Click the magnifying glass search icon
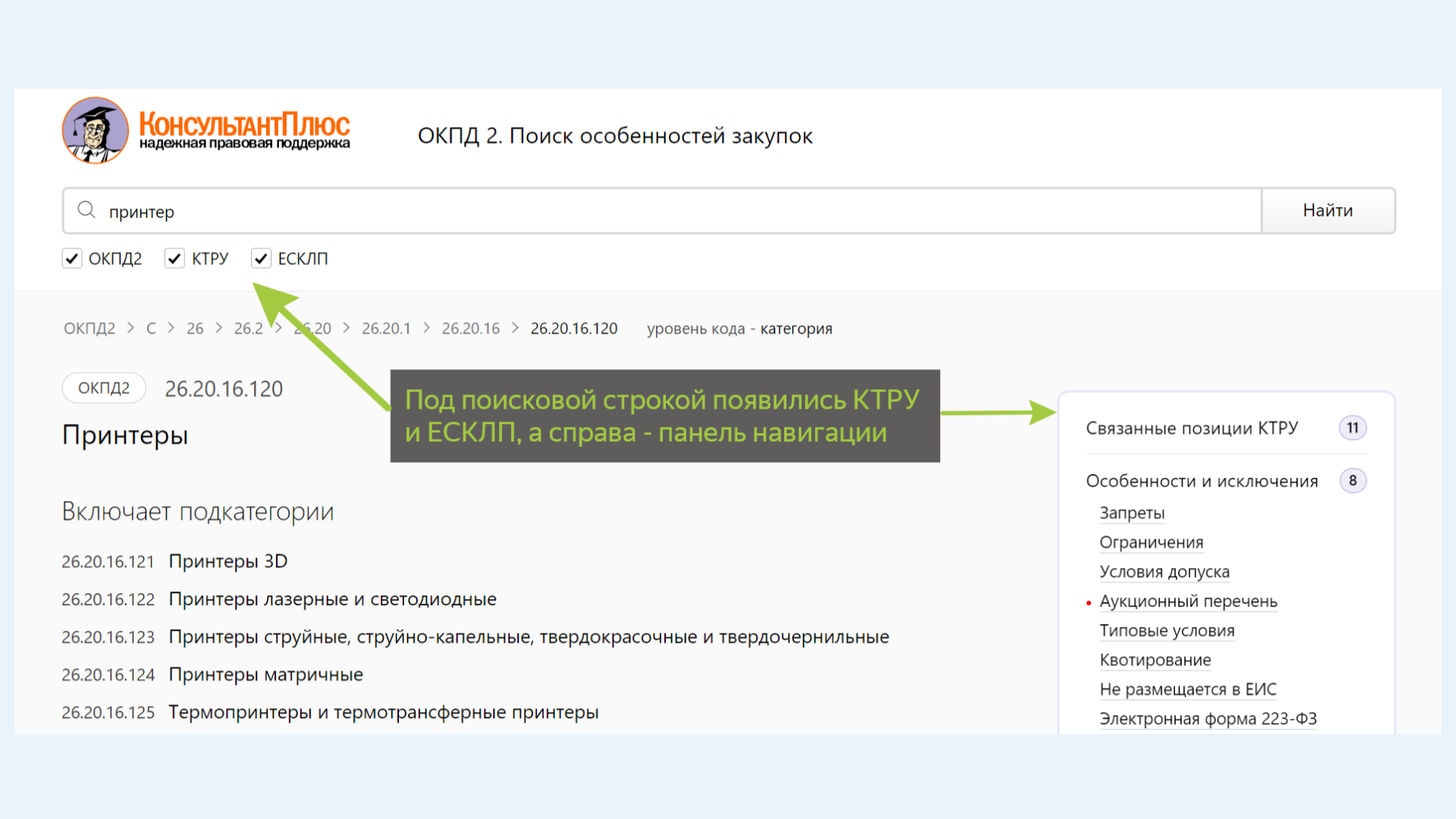 (x=86, y=210)
